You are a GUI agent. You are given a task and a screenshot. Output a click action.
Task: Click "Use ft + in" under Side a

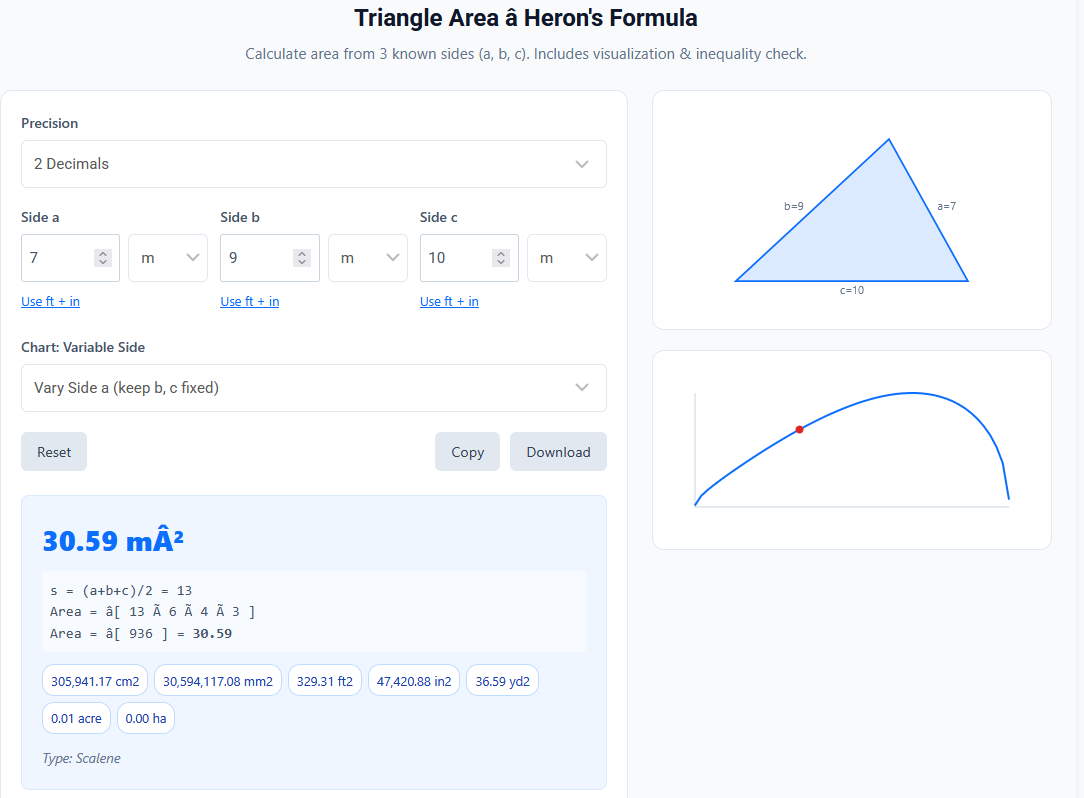(50, 301)
